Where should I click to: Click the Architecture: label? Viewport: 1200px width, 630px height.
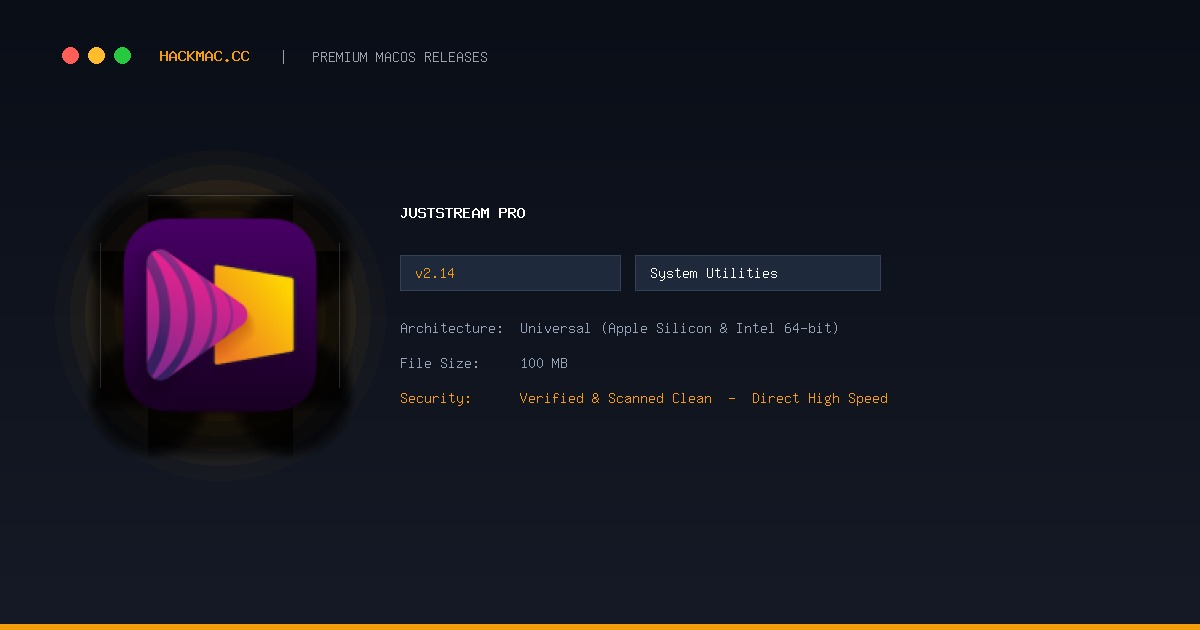pos(452,328)
